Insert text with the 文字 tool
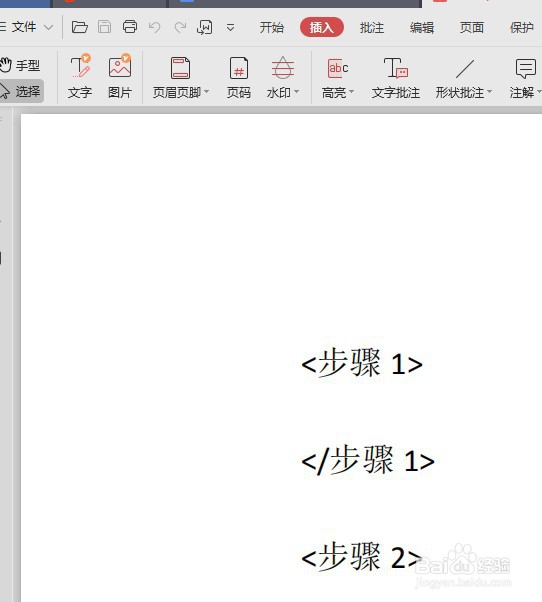Image resolution: width=542 pixels, height=602 pixels. click(x=80, y=77)
